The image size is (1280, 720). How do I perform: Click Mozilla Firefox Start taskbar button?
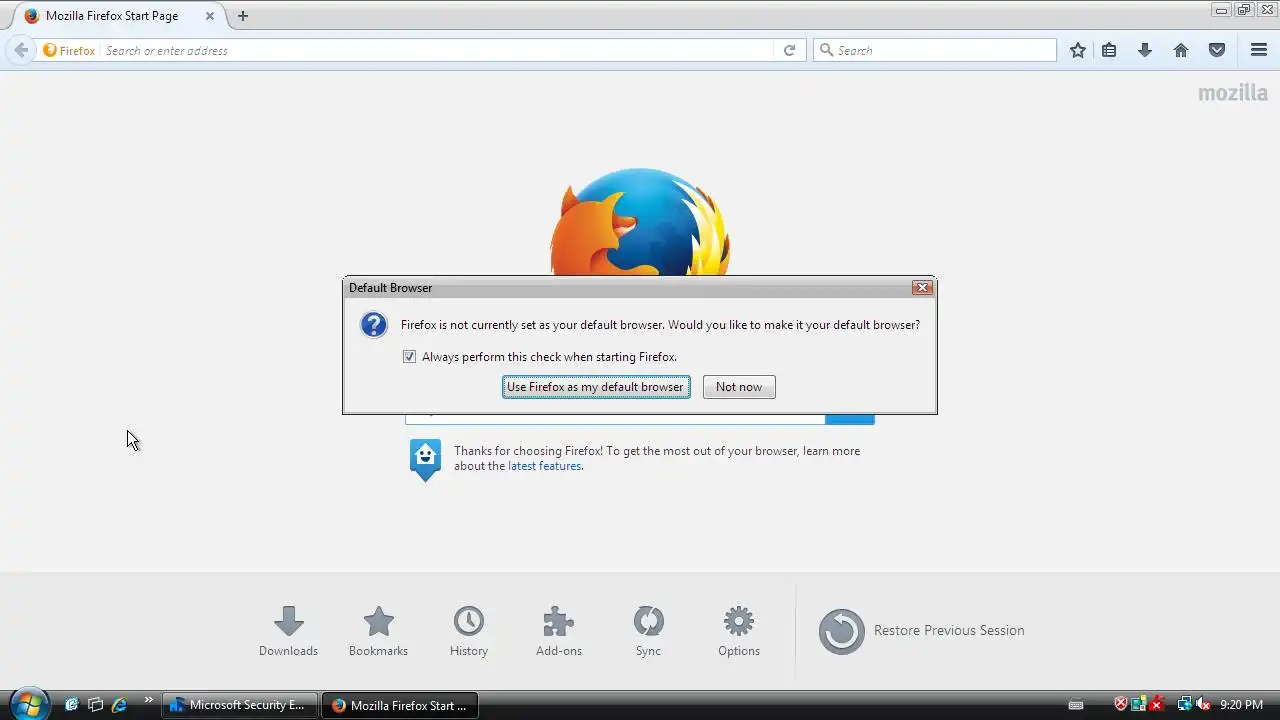(400, 705)
